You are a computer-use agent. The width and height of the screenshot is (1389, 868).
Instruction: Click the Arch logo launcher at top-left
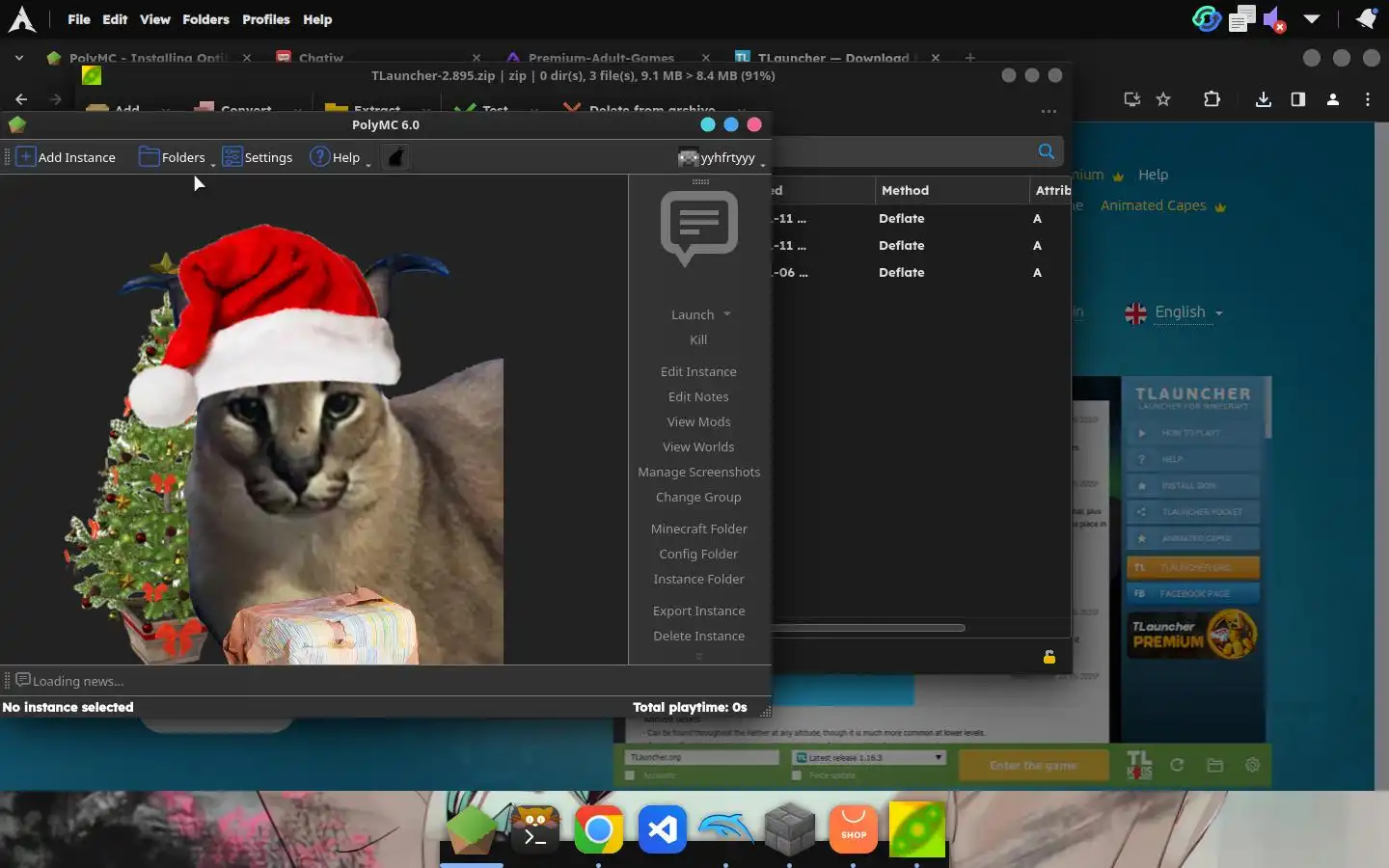21,19
